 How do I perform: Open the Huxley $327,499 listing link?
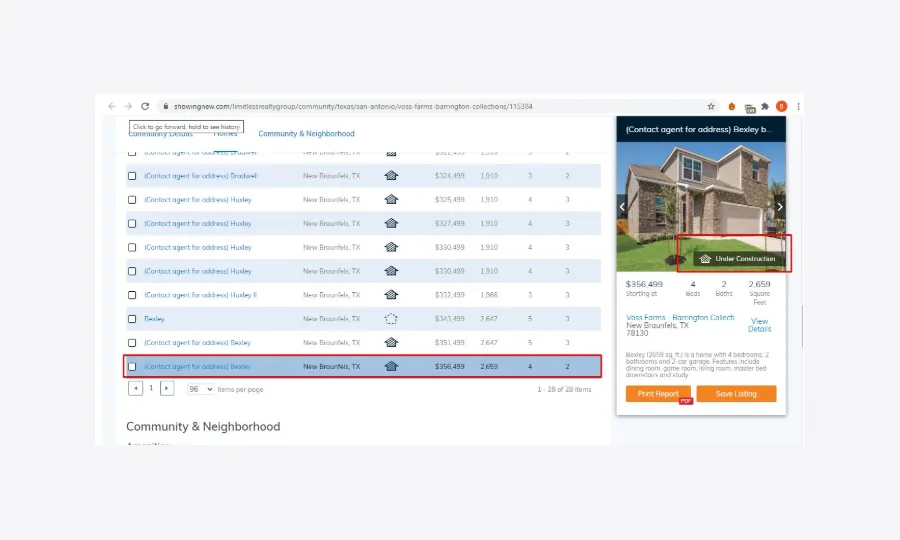[x=198, y=224]
